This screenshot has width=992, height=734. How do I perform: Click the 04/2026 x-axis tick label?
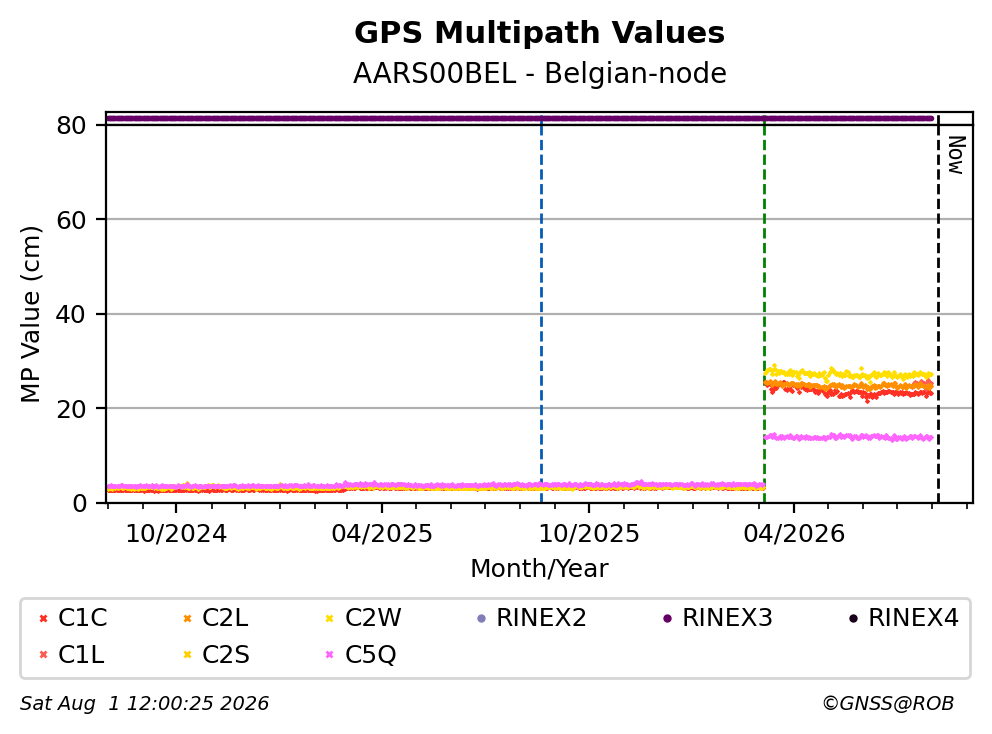pos(794,534)
